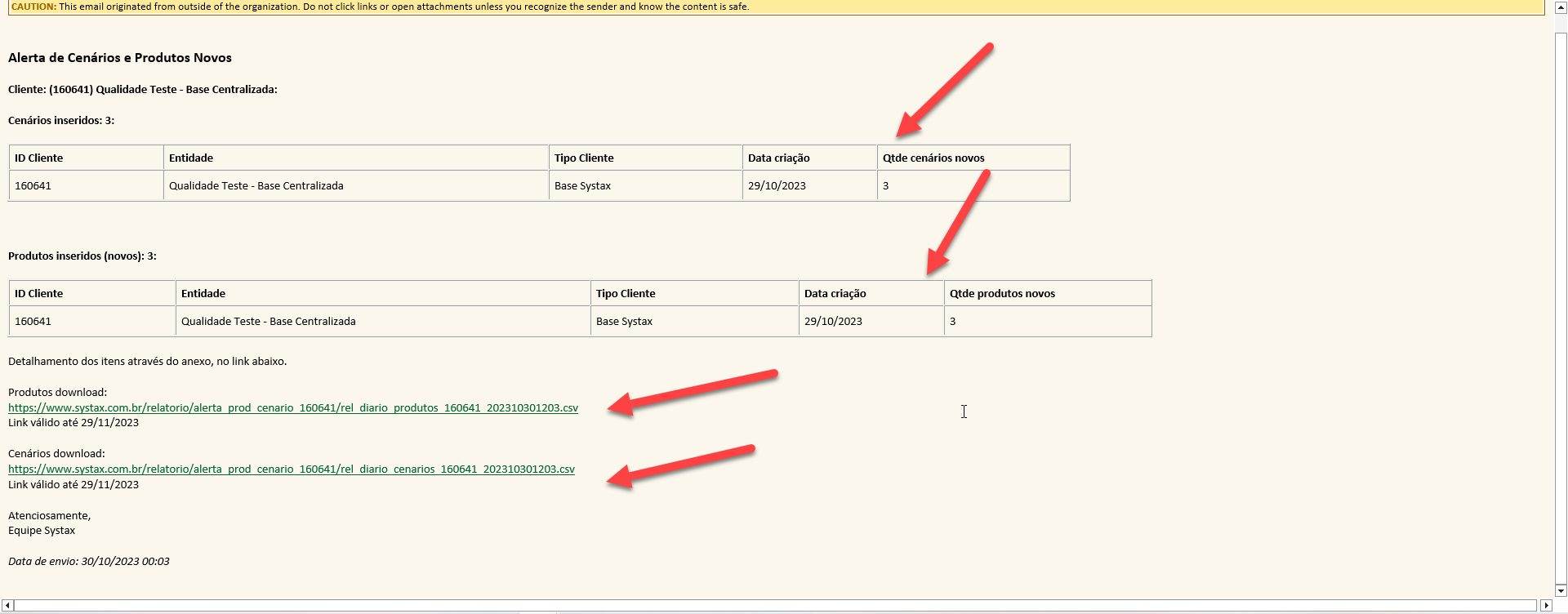This screenshot has width=1568, height=614.
Task: Select the heading 'Alerta de Cenários e Produtos Novos'
Action: [x=120, y=58]
